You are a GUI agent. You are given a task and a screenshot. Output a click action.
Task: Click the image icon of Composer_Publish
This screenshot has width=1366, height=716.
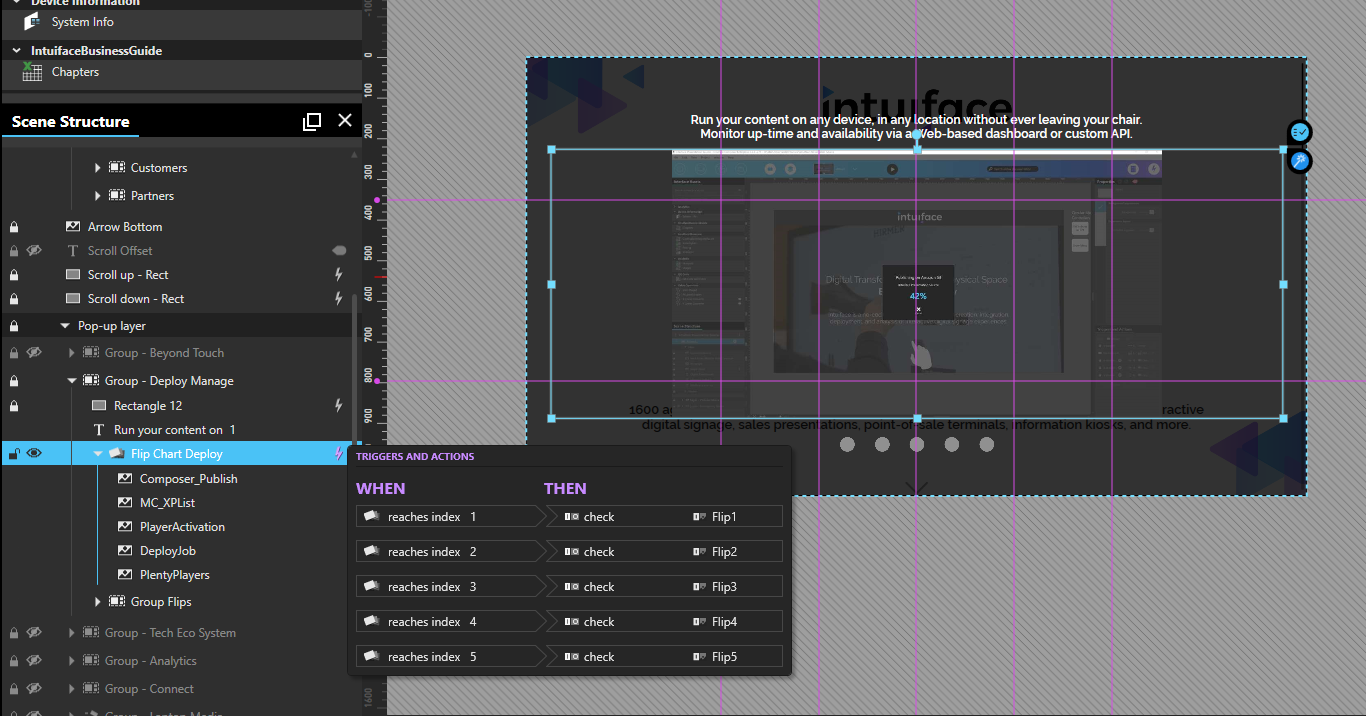[125, 478]
